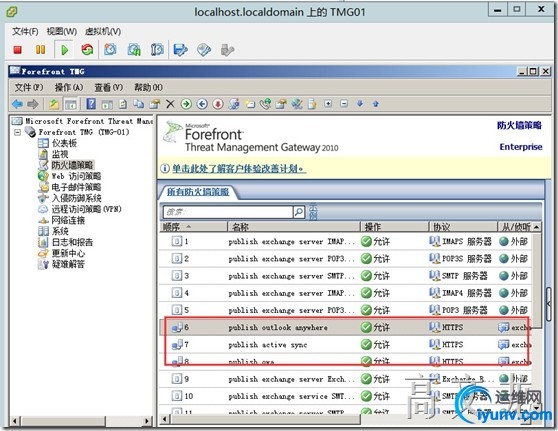This screenshot has width=558, height=431.
Task: Collapse the Forefront TMG (TMG-01) node
Action: [17, 132]
